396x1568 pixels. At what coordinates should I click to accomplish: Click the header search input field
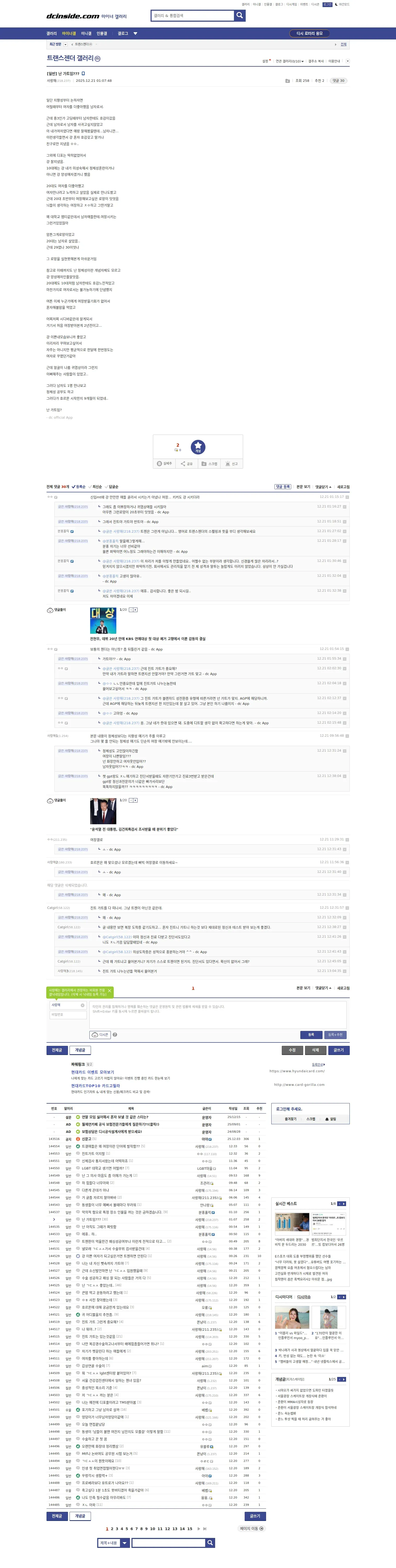(x=193, y=16)
